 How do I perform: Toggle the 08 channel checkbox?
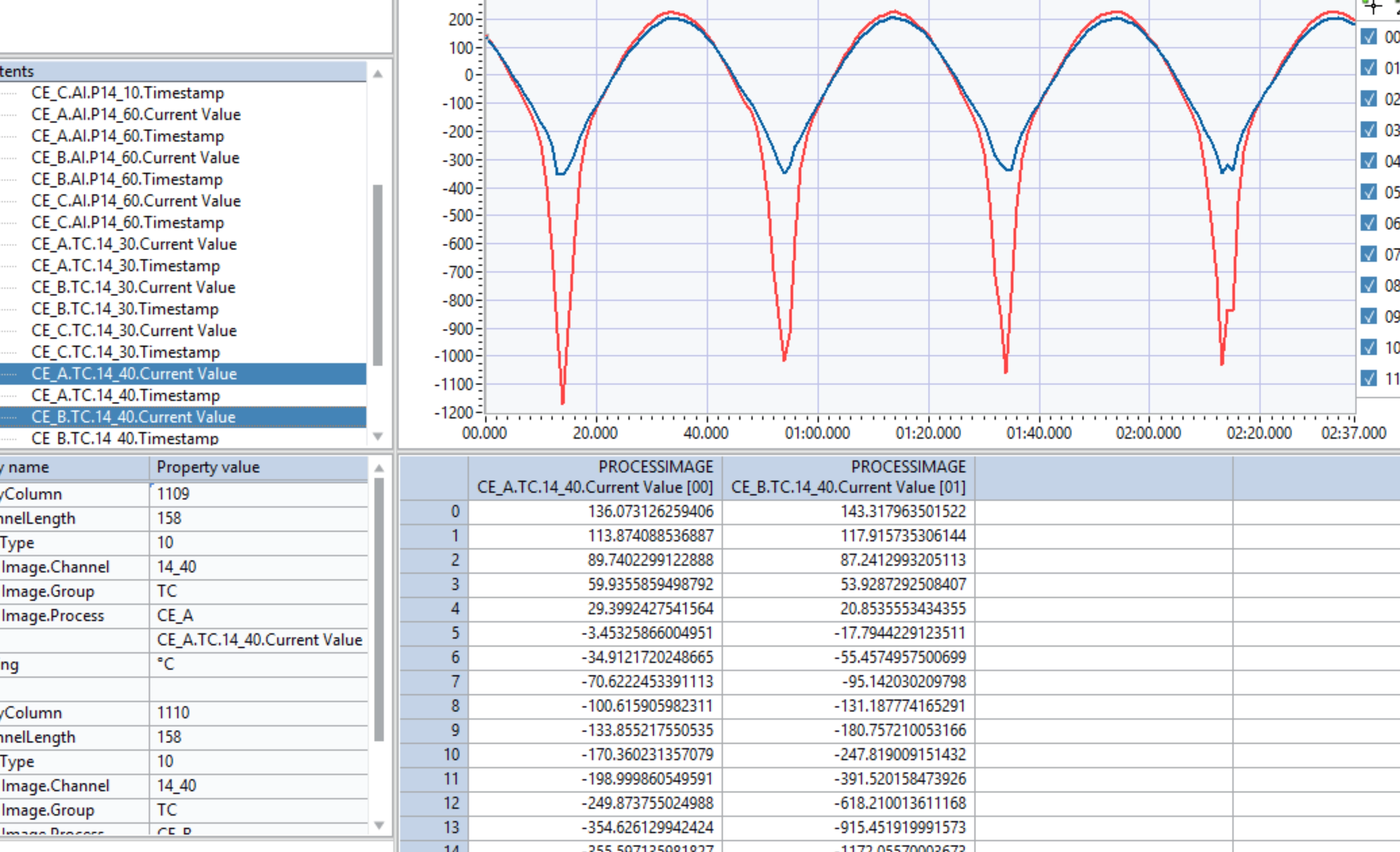coord(1369,284)
